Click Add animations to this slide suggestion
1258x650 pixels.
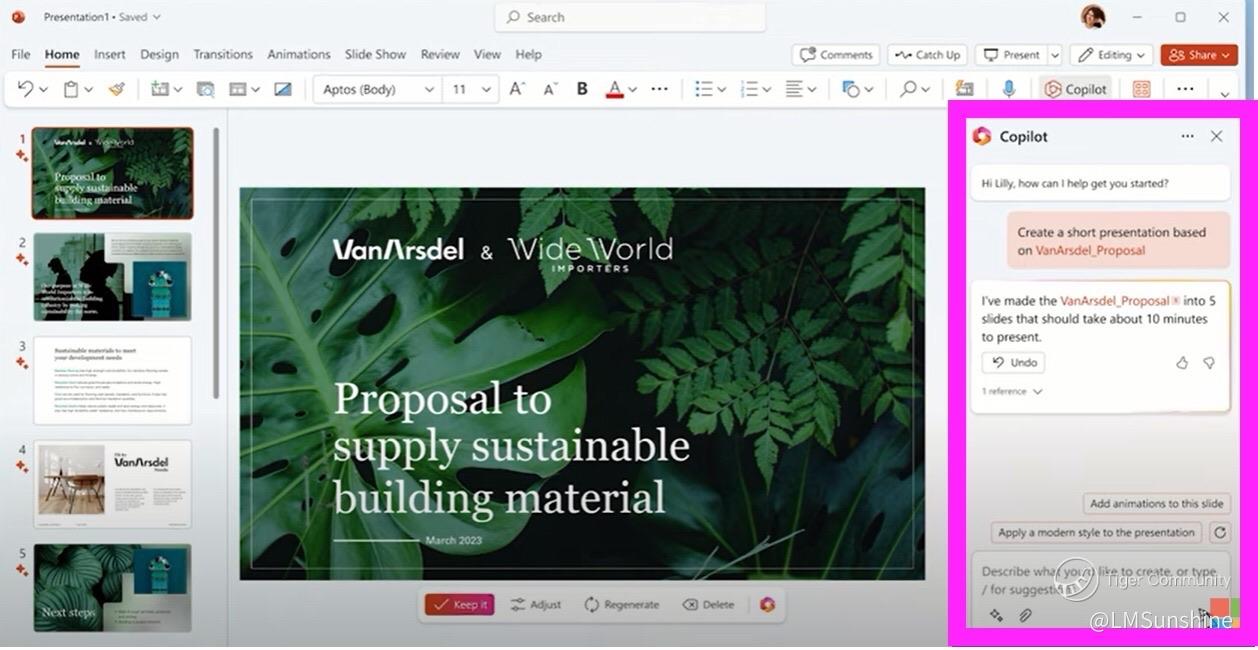[1156, 504]
